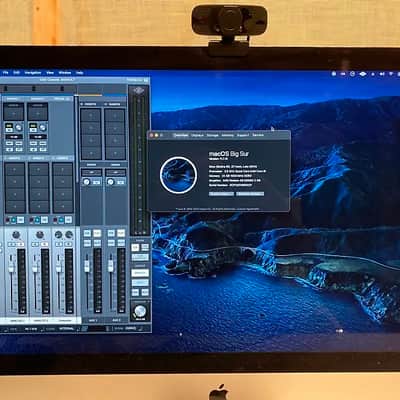Switch to the Service tab
Viewport: 400px width, 400px height.
pyautogui.click(x=258, y=135)
